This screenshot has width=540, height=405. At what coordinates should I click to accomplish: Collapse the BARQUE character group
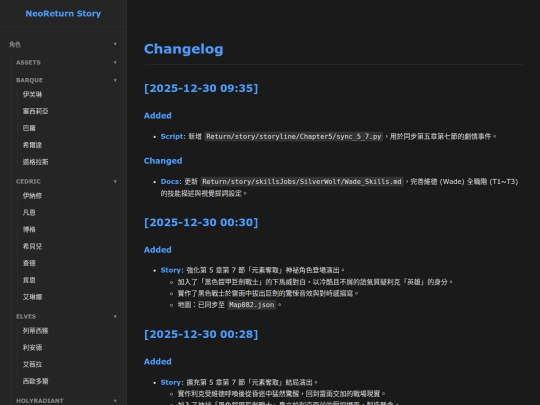click(x=66, y=80)
